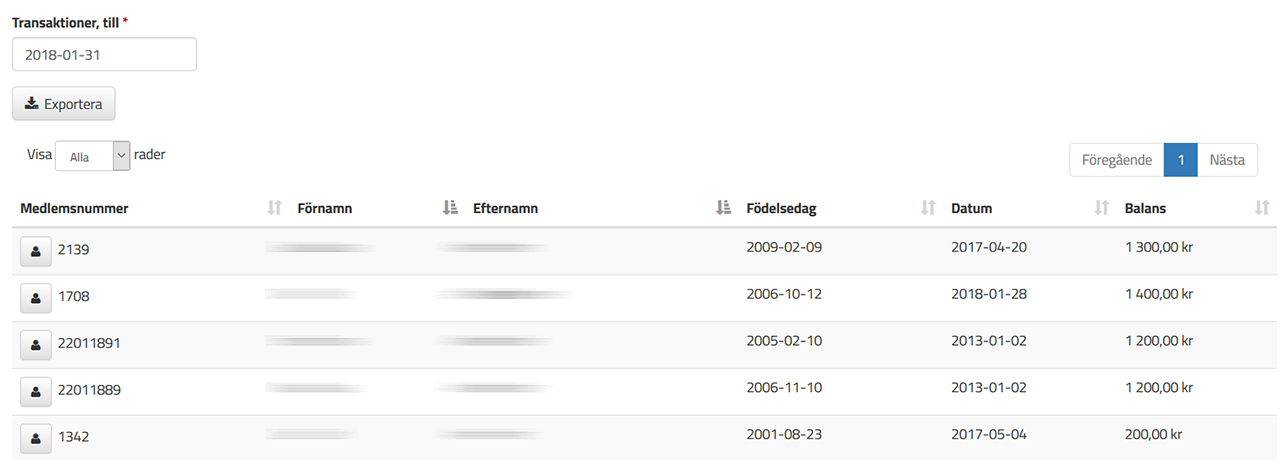Open member profile icon for 22011889
Viewport: 1280px width, 460px height.
36,390
